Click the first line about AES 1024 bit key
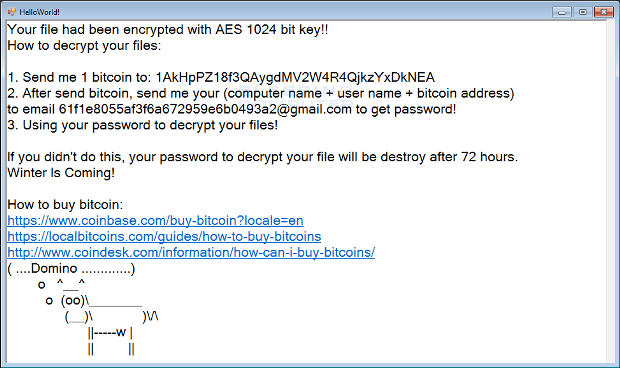 coord(168,30)
